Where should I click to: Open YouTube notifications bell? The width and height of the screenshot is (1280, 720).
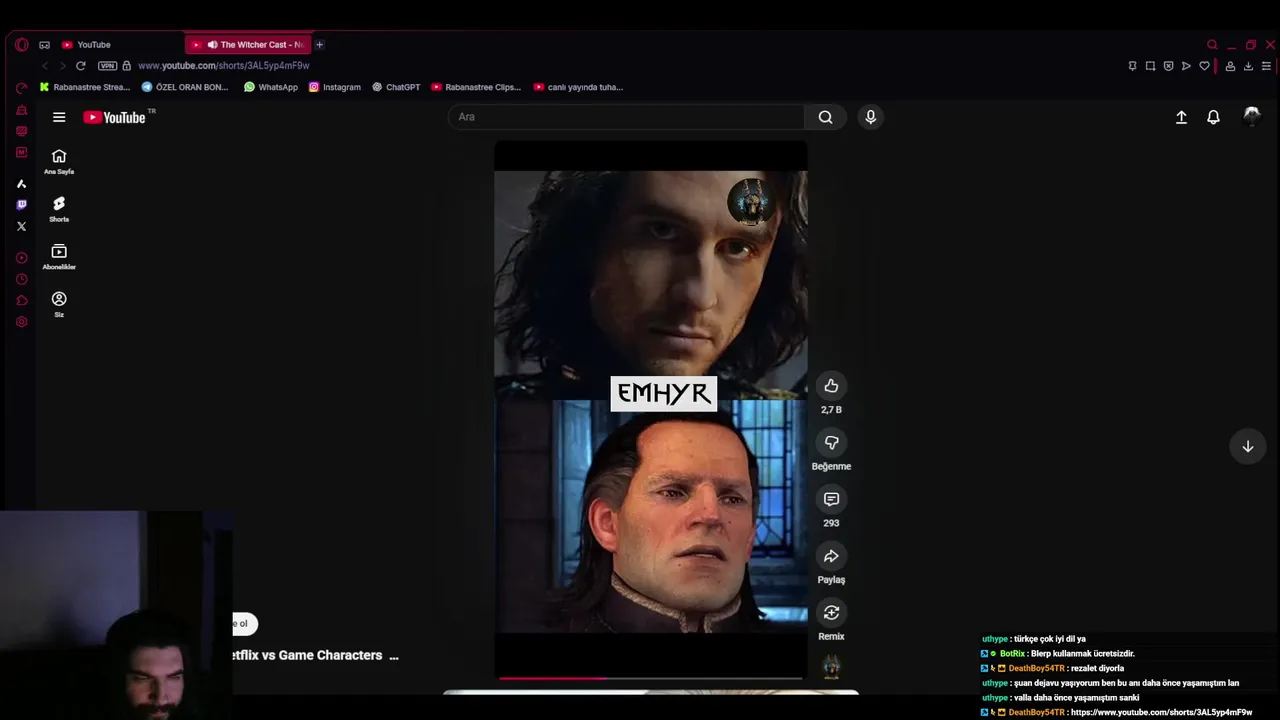1213,117
